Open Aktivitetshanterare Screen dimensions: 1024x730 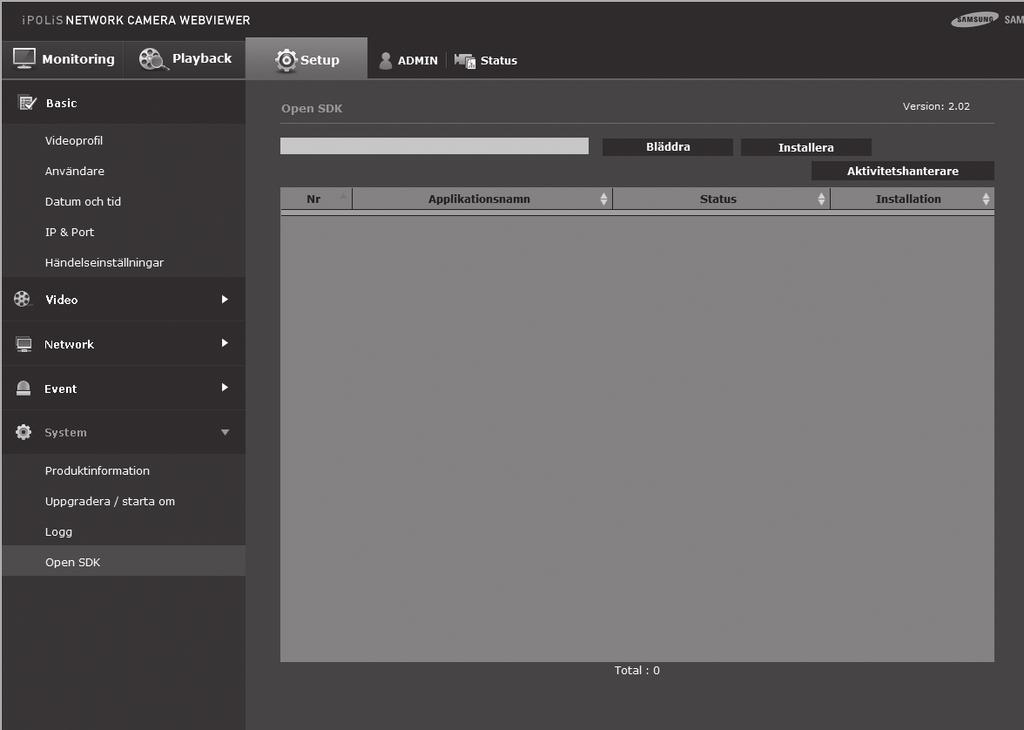tap(903, 171)
